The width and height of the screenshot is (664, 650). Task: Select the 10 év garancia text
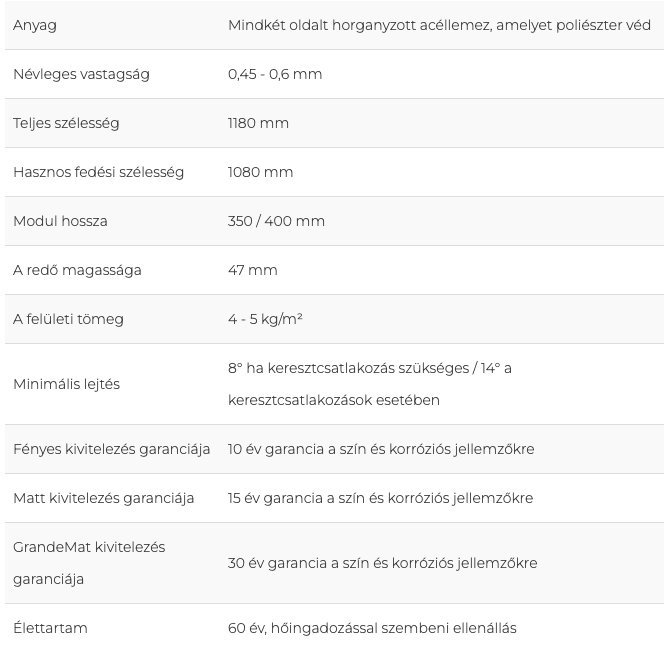(276, 449)
